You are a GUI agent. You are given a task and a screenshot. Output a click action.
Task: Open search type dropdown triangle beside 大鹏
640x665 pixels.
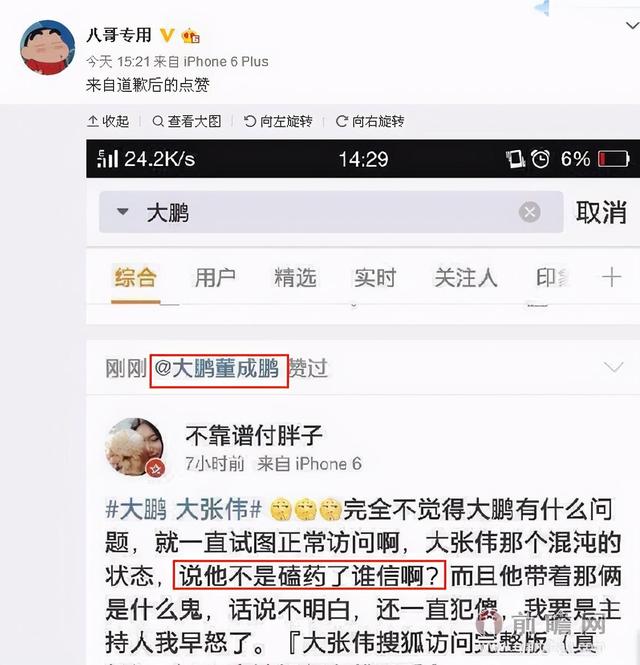coord(123,211)
